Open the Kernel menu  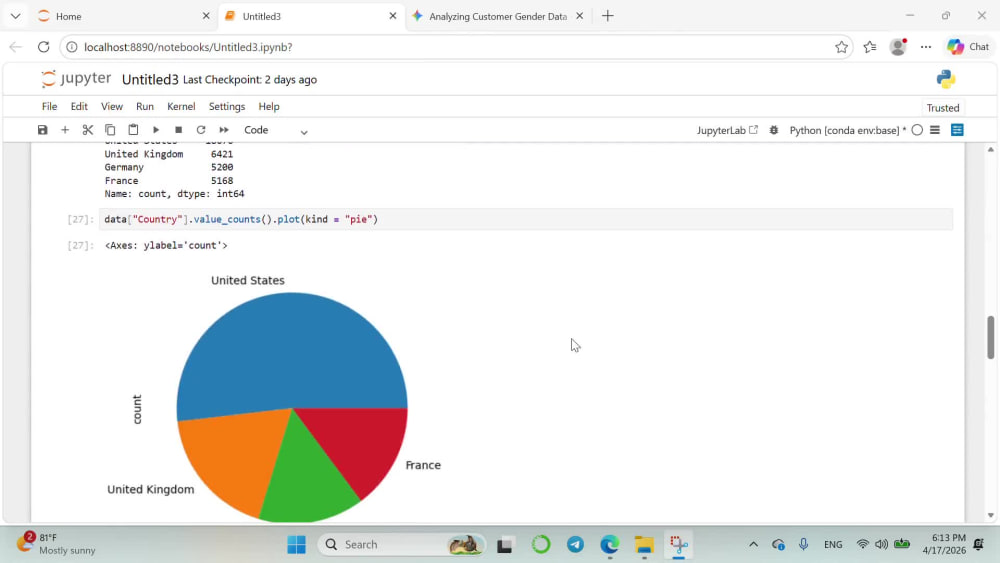181,106
